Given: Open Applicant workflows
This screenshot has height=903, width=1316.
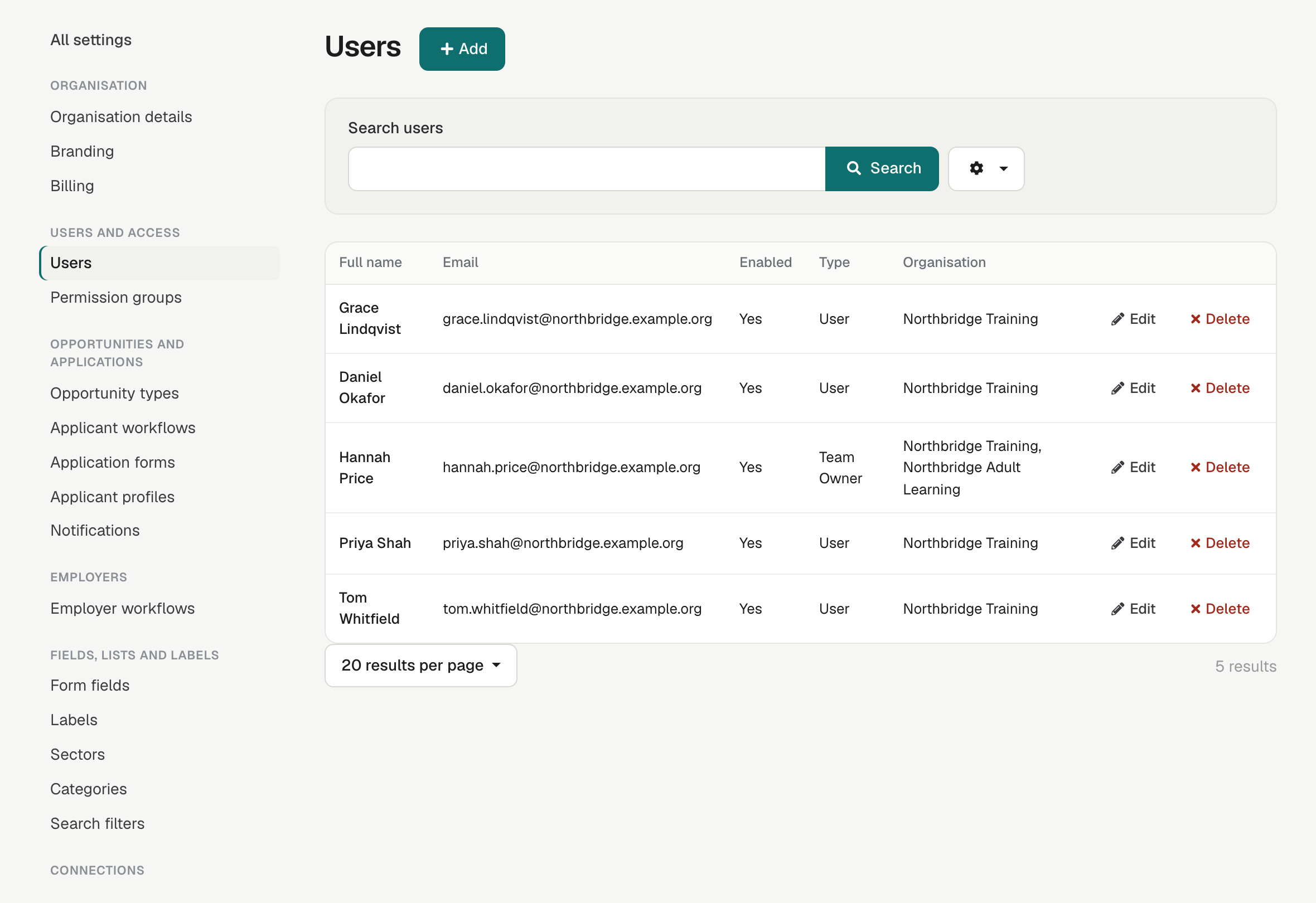Looking at the screenshot, I should pos(123,428).
